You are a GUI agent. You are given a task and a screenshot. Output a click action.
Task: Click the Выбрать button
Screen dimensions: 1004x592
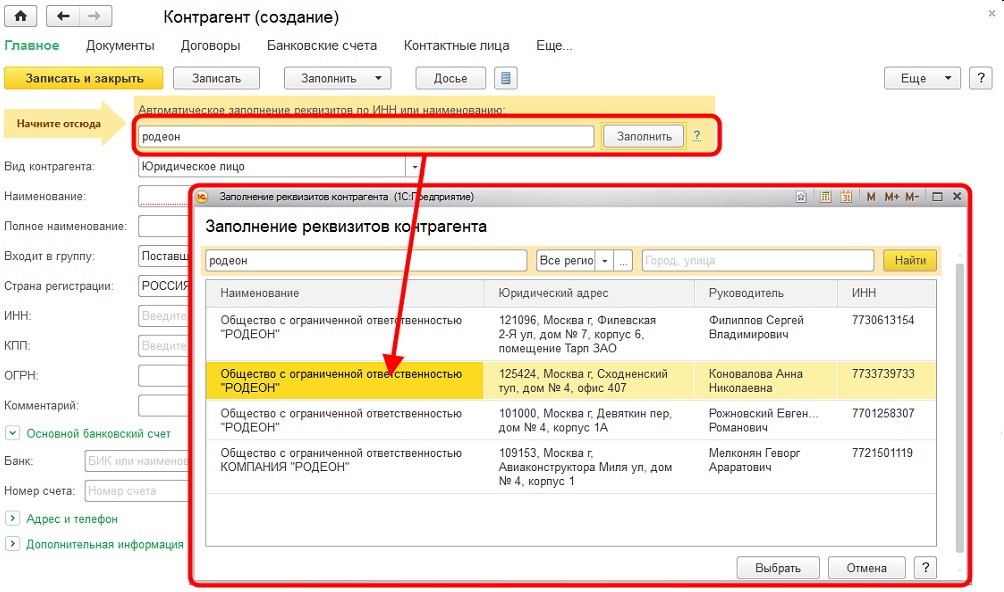[778, 567]
